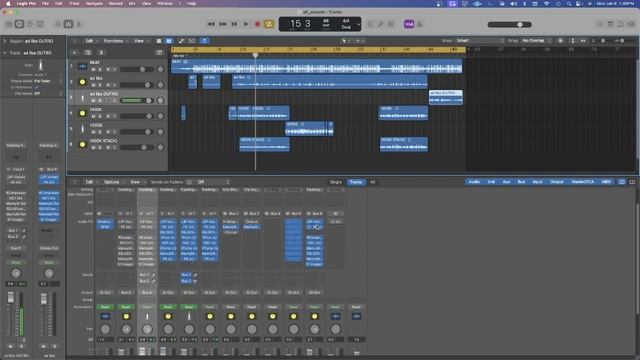Solo the HOOK STACKS track

[100, 147]
